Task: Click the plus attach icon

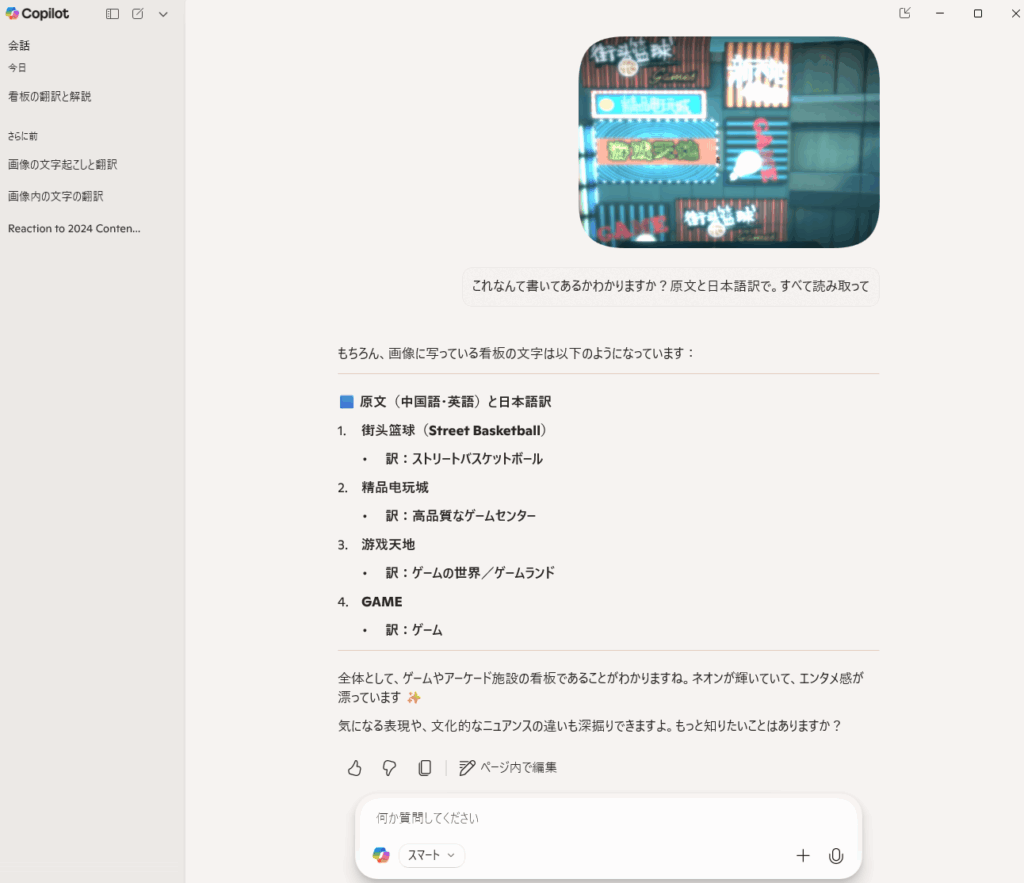Action: [x=803, y=856]
